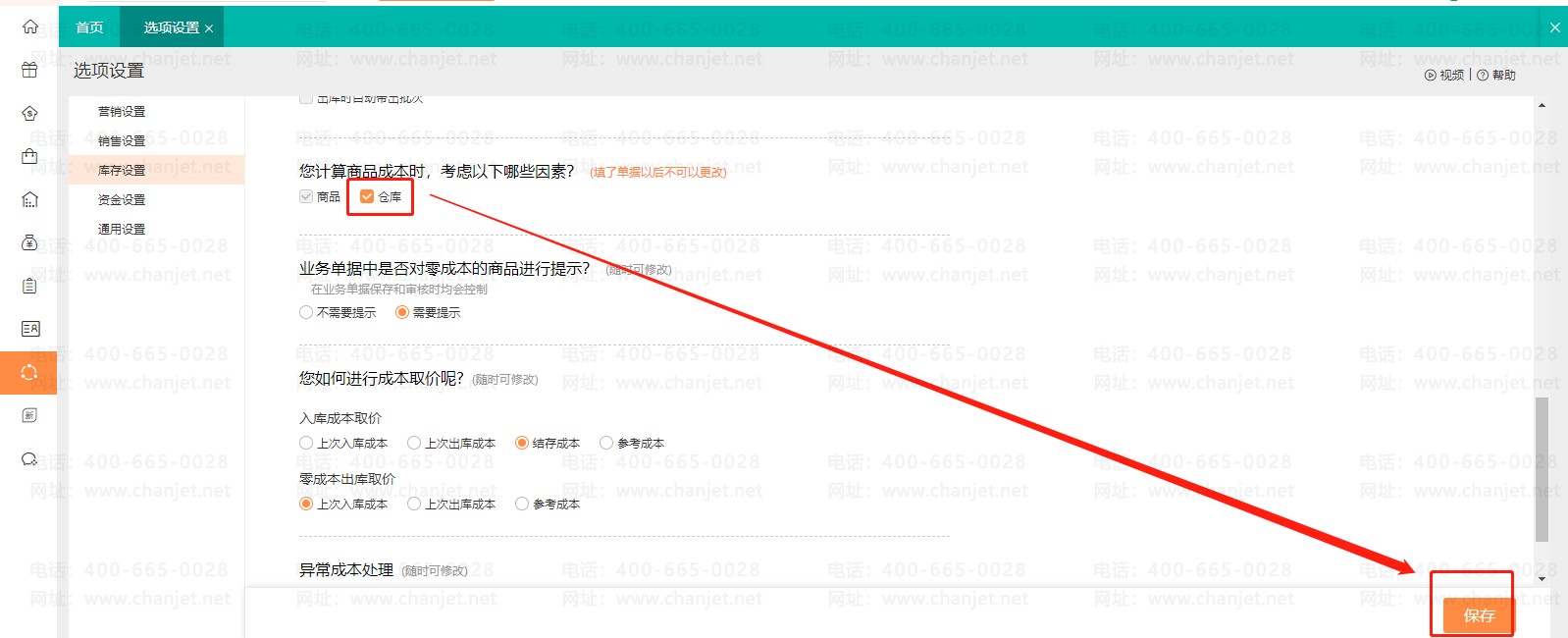Click the vertical scrollbar thumb

point(1542,469)
